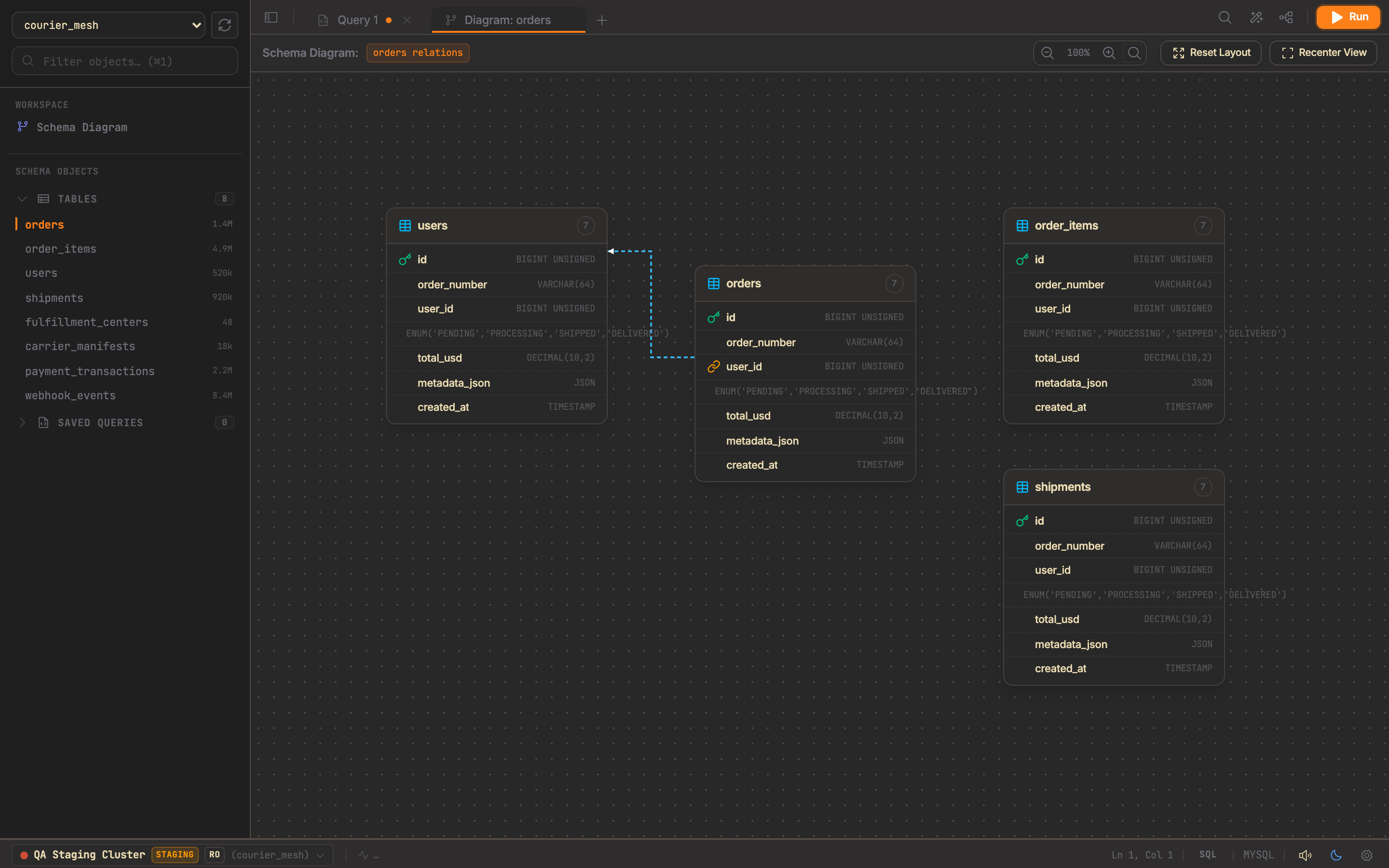Click the user_id foreign key link icon
This screenshot has width=1389, height=868.
click(x=713, y=366)
